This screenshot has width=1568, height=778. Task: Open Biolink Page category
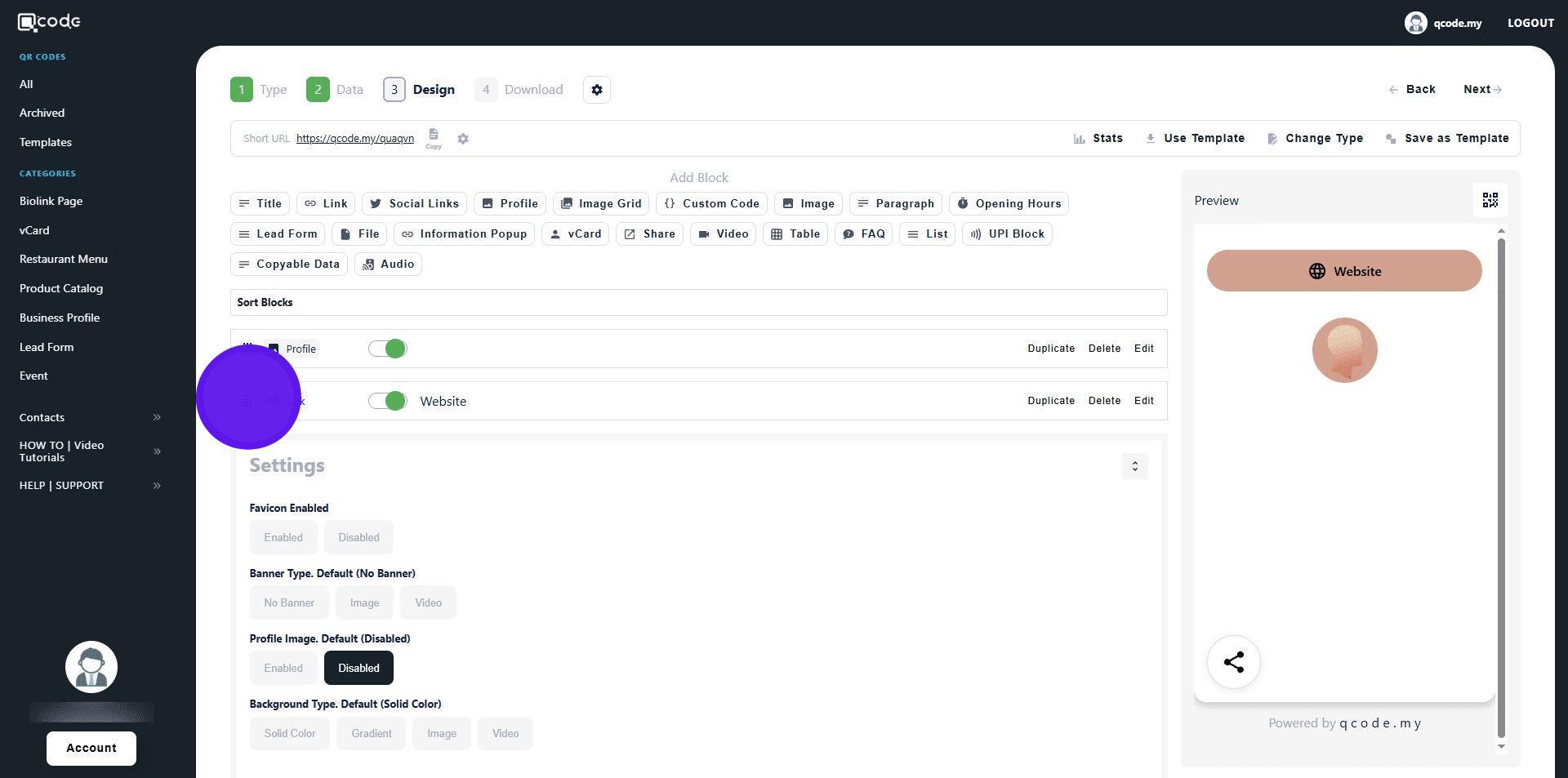point(51,201)
